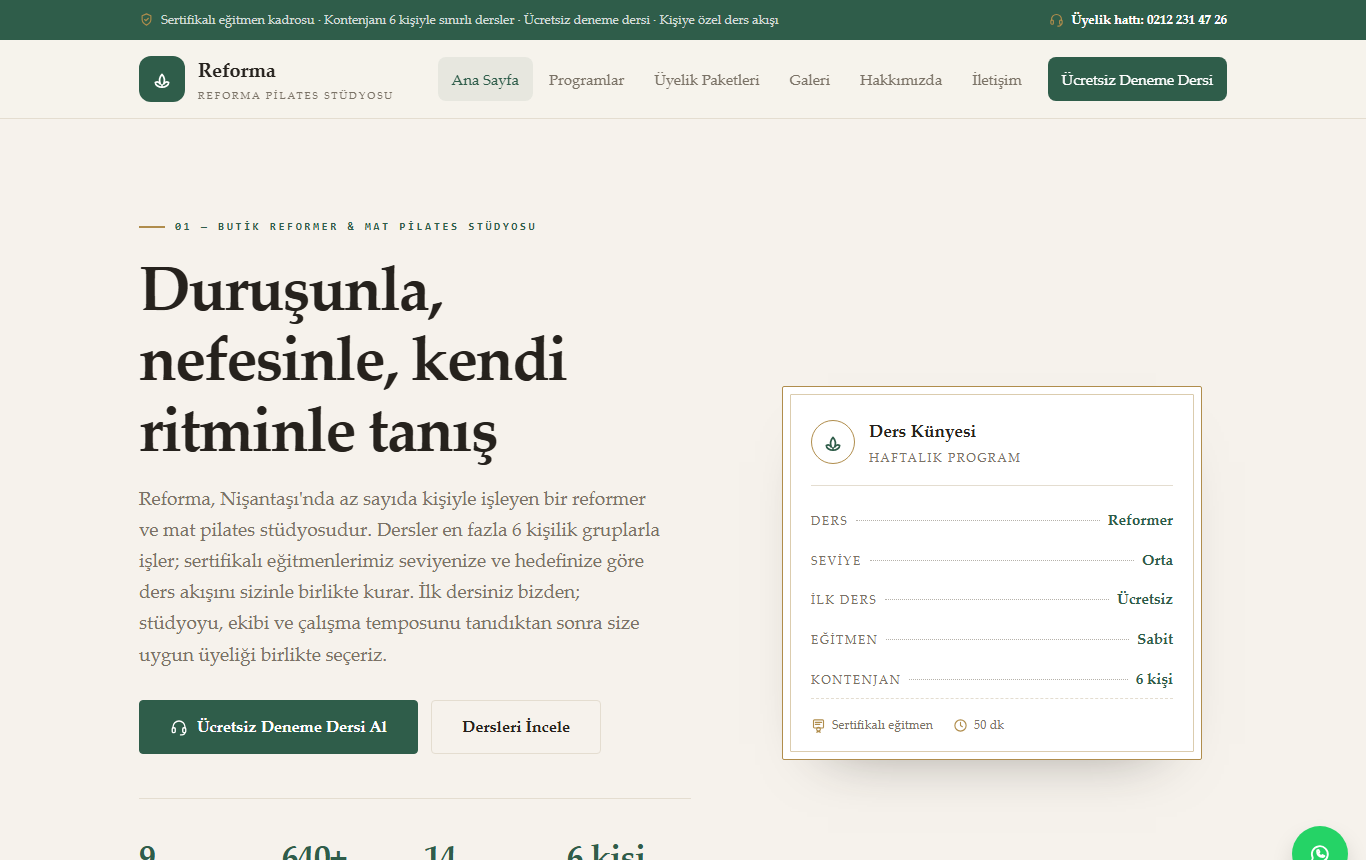Click the headset icon beside Üyelik hattı
The height and width of the screenshot is (860, 1366).
coord(1057,20)
